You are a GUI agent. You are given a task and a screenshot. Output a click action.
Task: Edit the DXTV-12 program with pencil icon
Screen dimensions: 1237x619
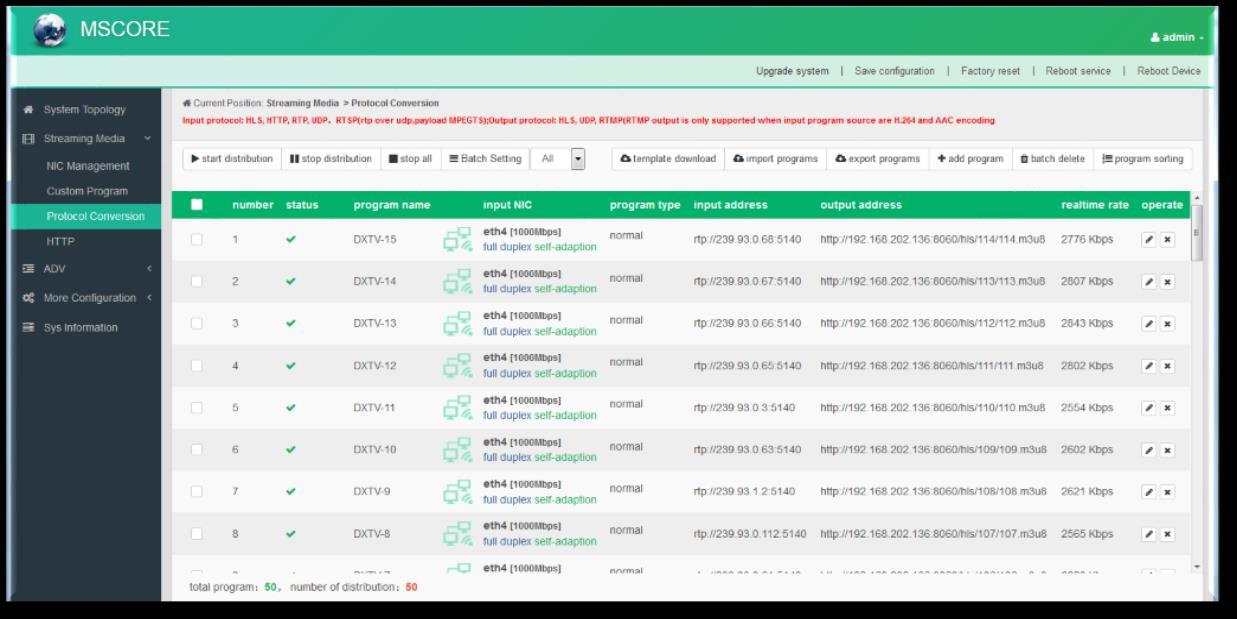(x=1150, y=366)
